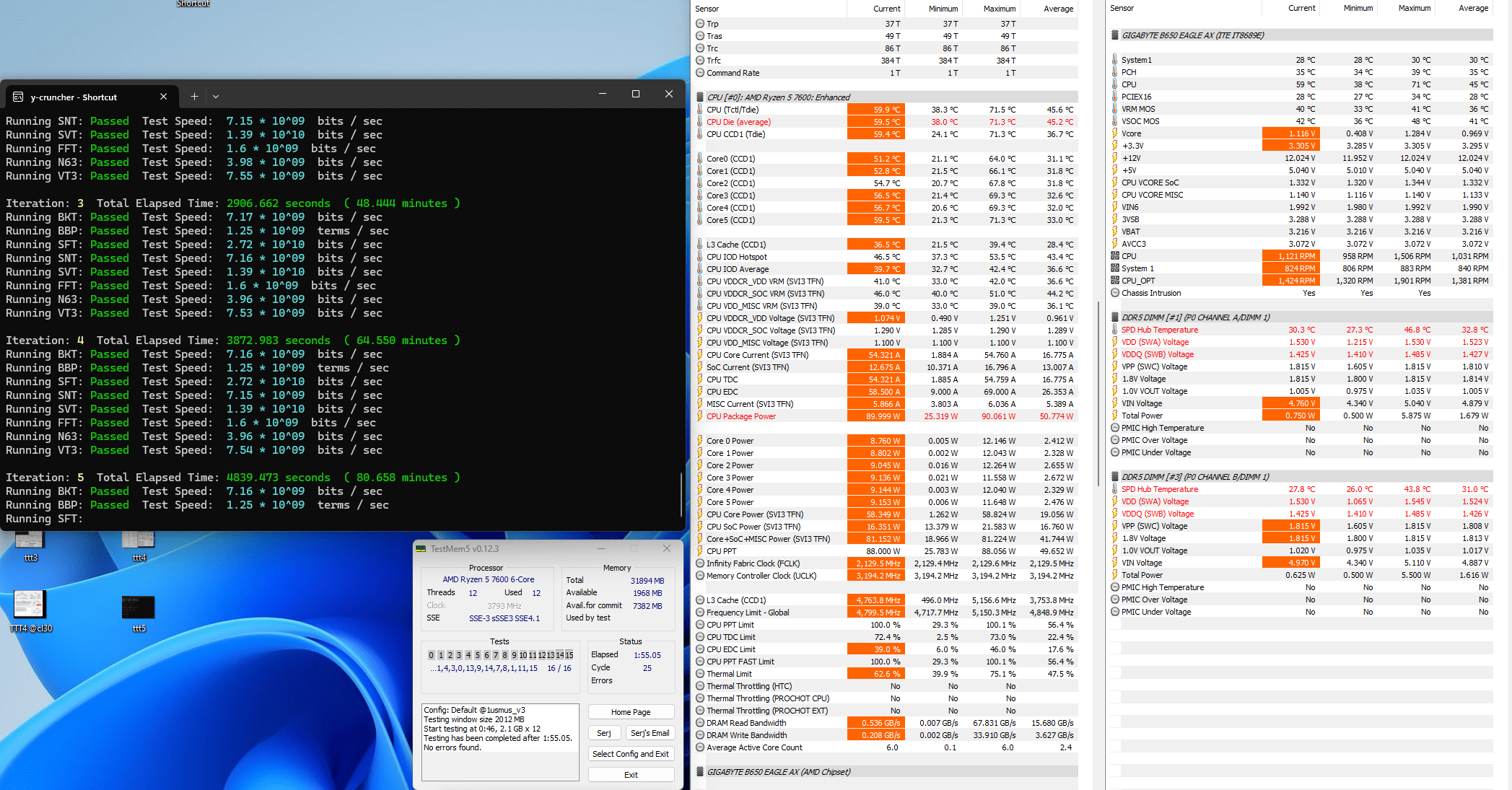Select PMIC High Temperature icon for DIMM #3
Image resolution: width=1512 pixels, height=790 pixels.
(1115, 587)
